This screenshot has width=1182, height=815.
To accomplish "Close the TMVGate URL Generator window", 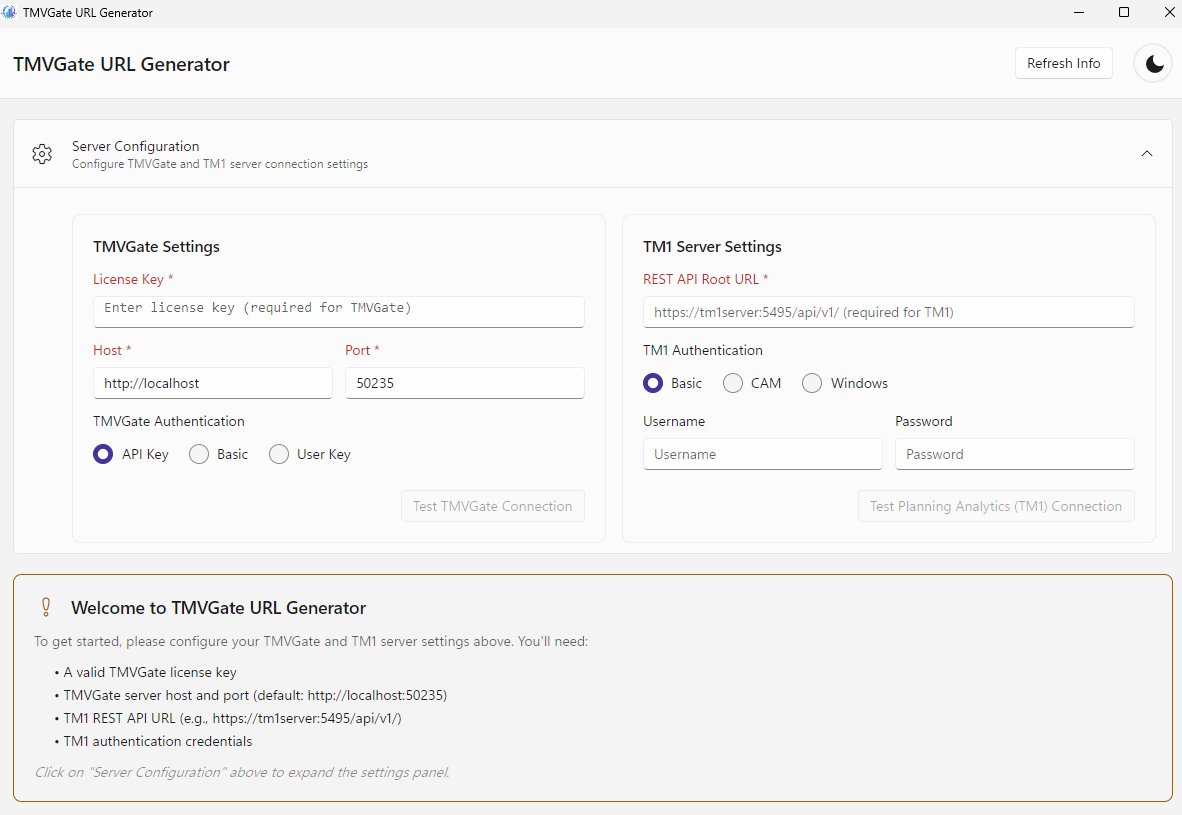I will click(1169, 12).
